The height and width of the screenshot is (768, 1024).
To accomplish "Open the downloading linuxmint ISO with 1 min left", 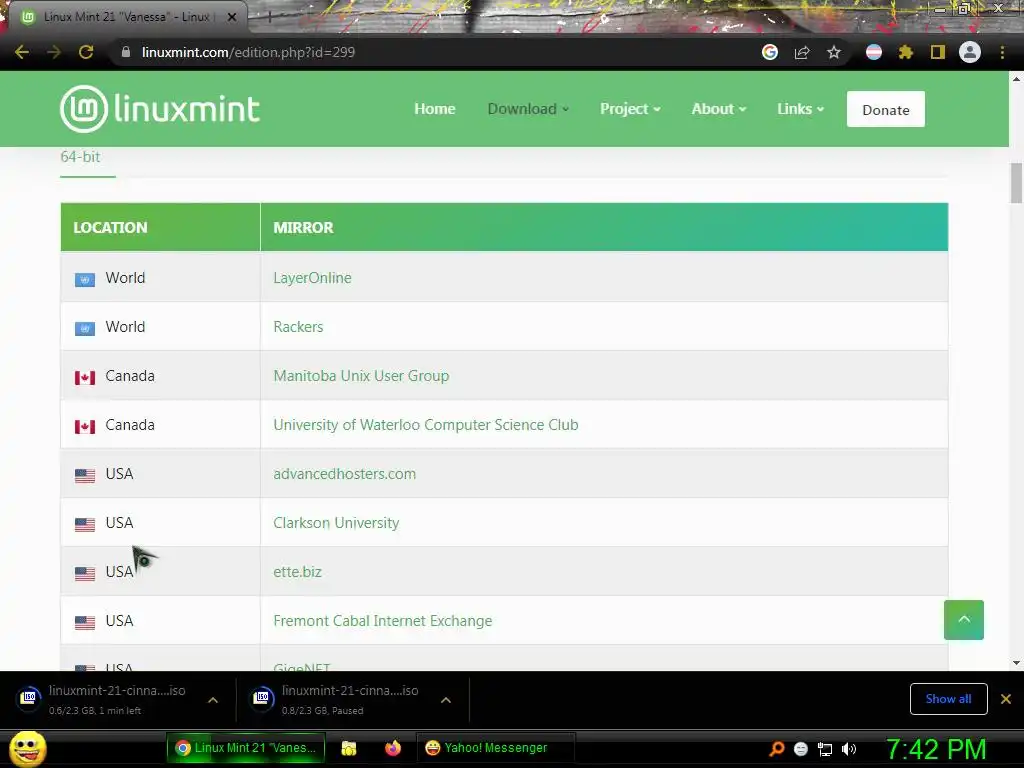I will tap(104, 699).
